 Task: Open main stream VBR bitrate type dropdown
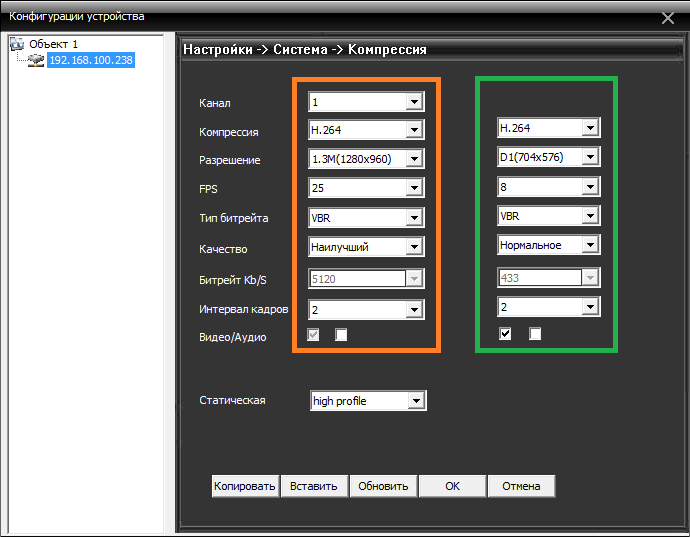pos(366,217)
